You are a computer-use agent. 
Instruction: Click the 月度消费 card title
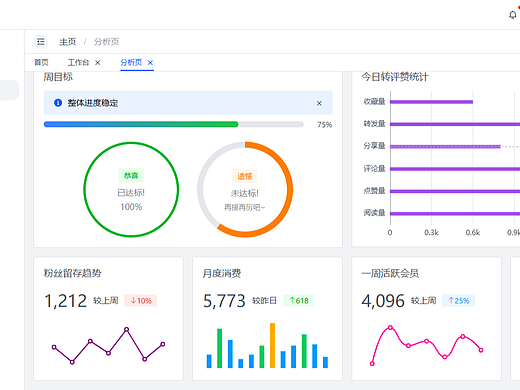(222, 273)
